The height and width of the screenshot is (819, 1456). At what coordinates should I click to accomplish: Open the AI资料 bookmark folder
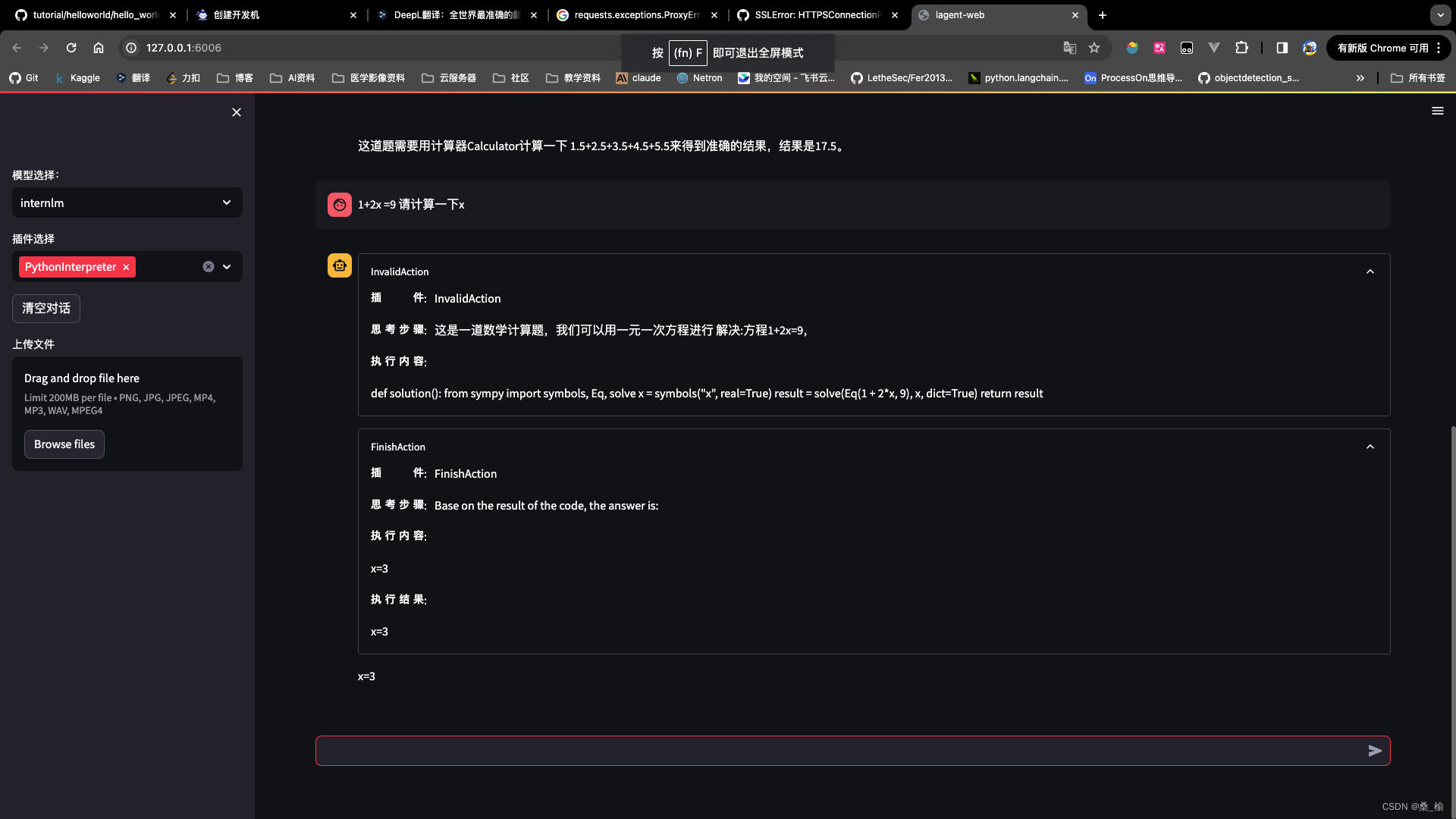[293, 78]
